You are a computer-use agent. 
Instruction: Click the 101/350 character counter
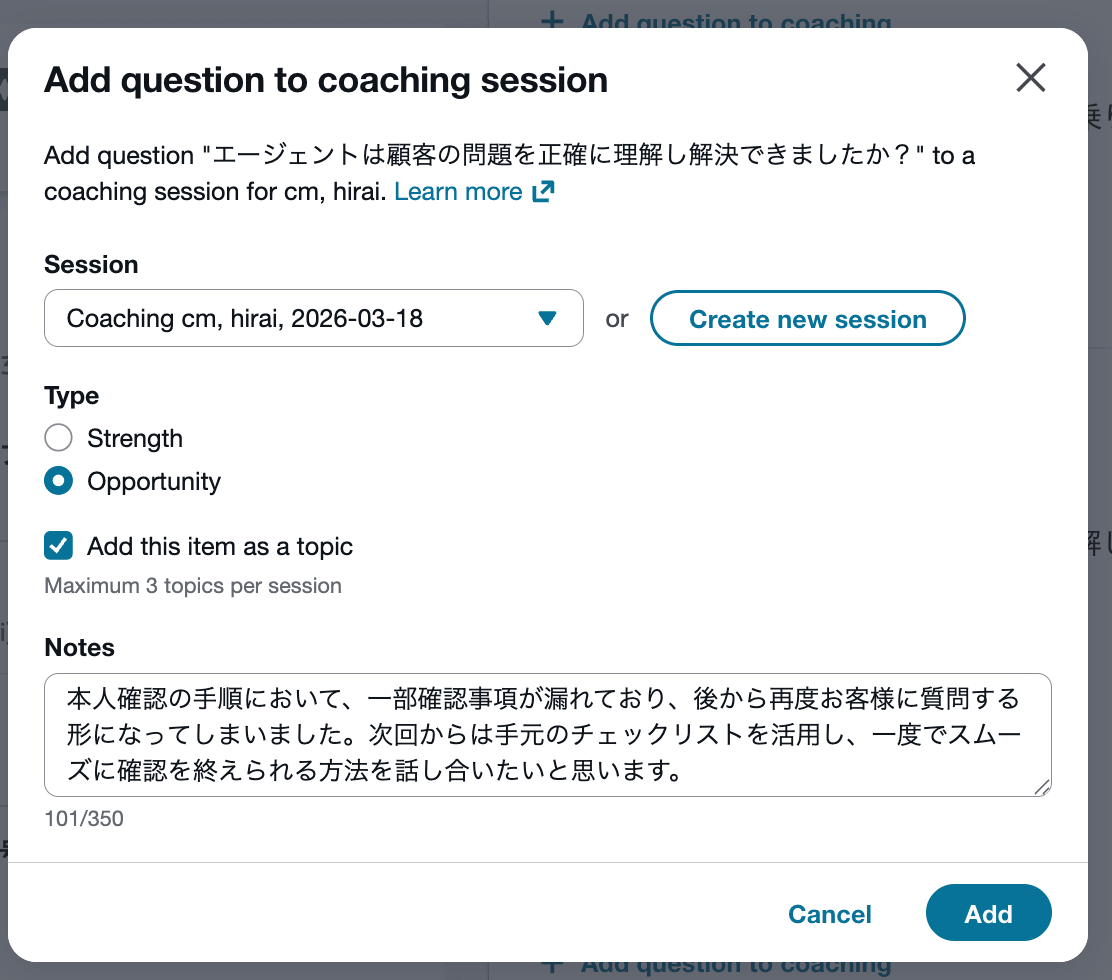point(84,819)
